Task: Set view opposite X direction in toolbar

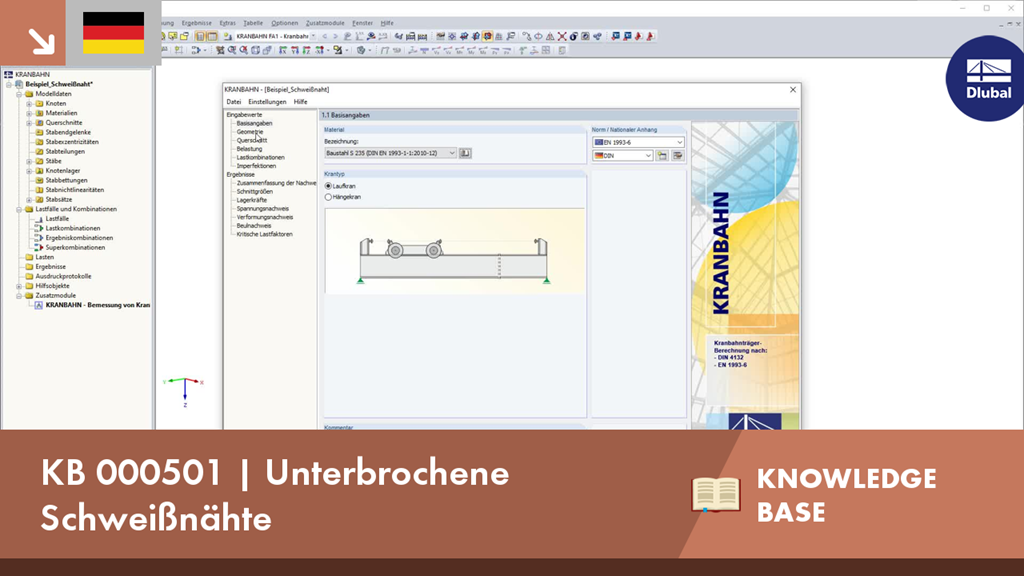Action: pyautogui.click(x=318, y=50)
